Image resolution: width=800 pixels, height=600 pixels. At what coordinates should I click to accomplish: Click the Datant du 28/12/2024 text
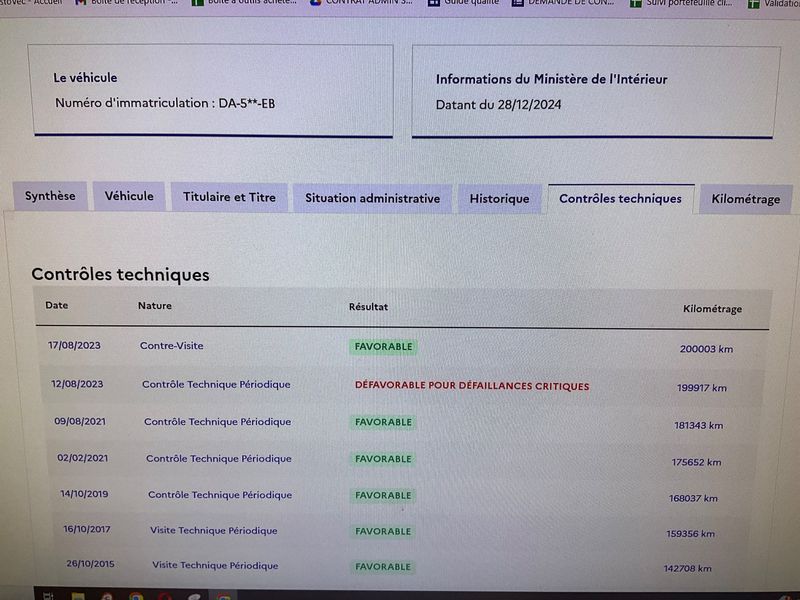tap(498, 105)
